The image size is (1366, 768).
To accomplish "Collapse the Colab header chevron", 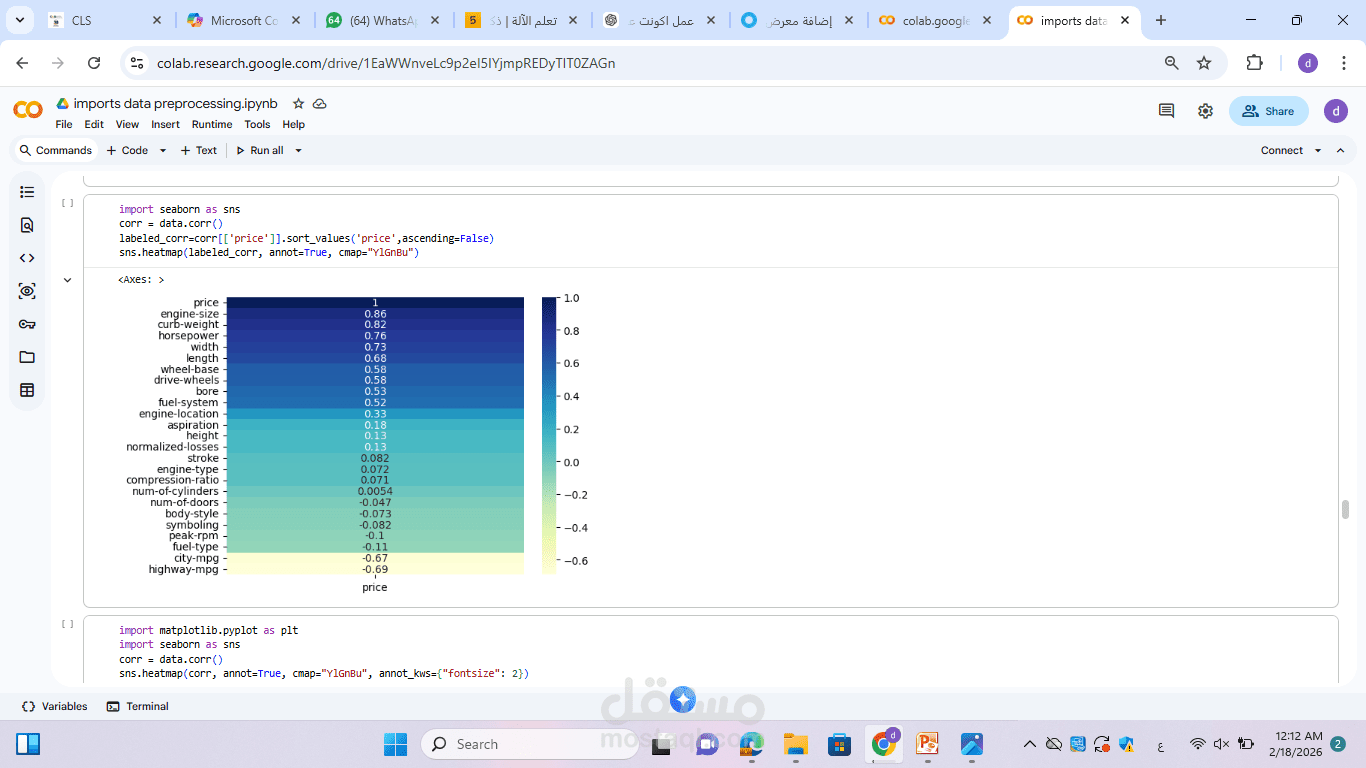I will click(x=1341, y=151).
